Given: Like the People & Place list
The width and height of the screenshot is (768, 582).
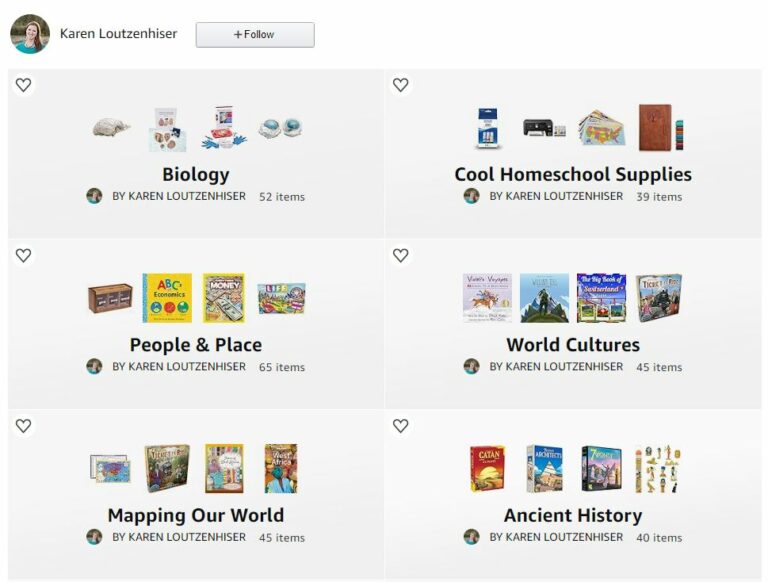Looking at the screenshot, I should [24, 255].
